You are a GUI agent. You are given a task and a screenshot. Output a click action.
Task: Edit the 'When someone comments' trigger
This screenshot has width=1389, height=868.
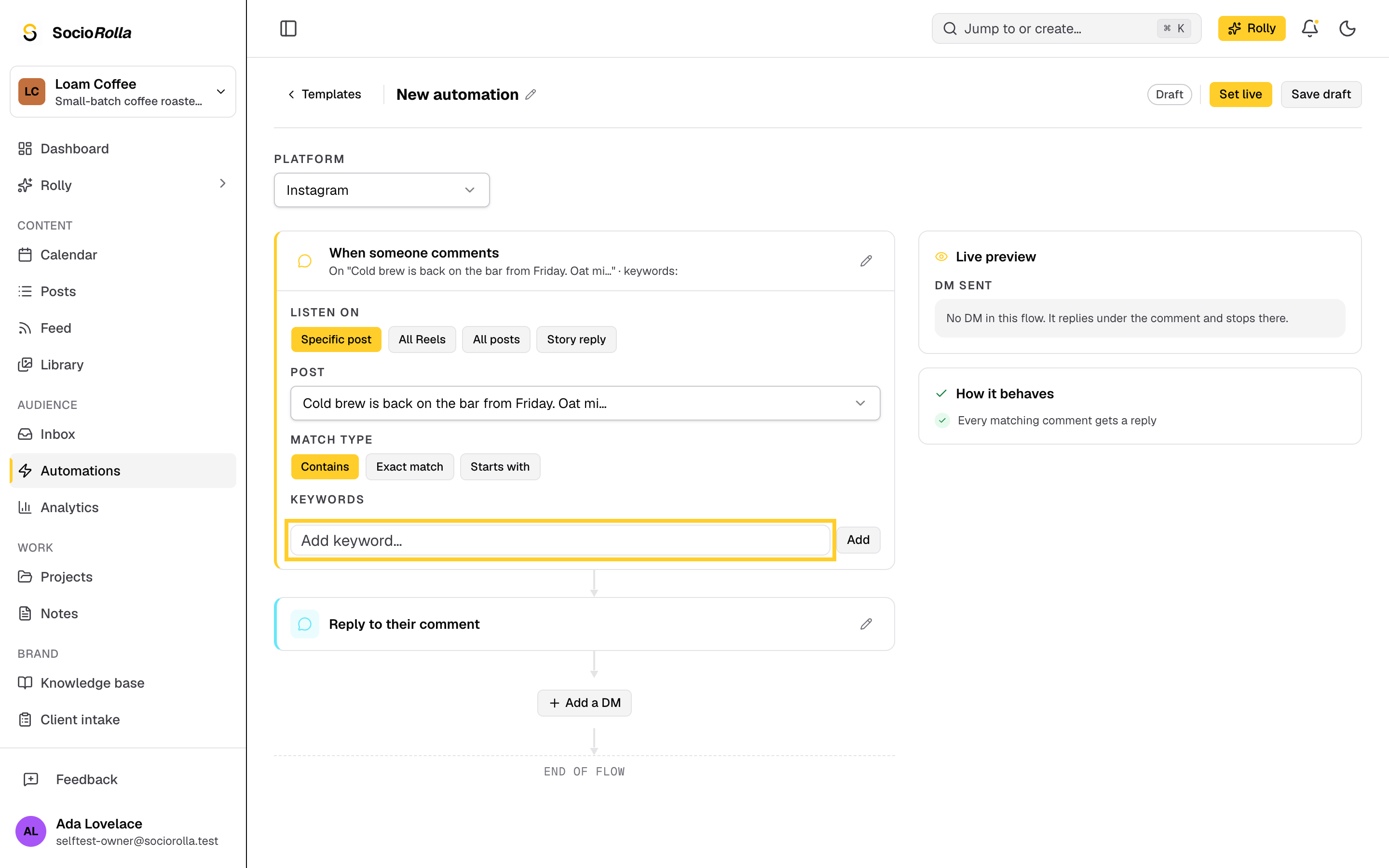[866, 261]
